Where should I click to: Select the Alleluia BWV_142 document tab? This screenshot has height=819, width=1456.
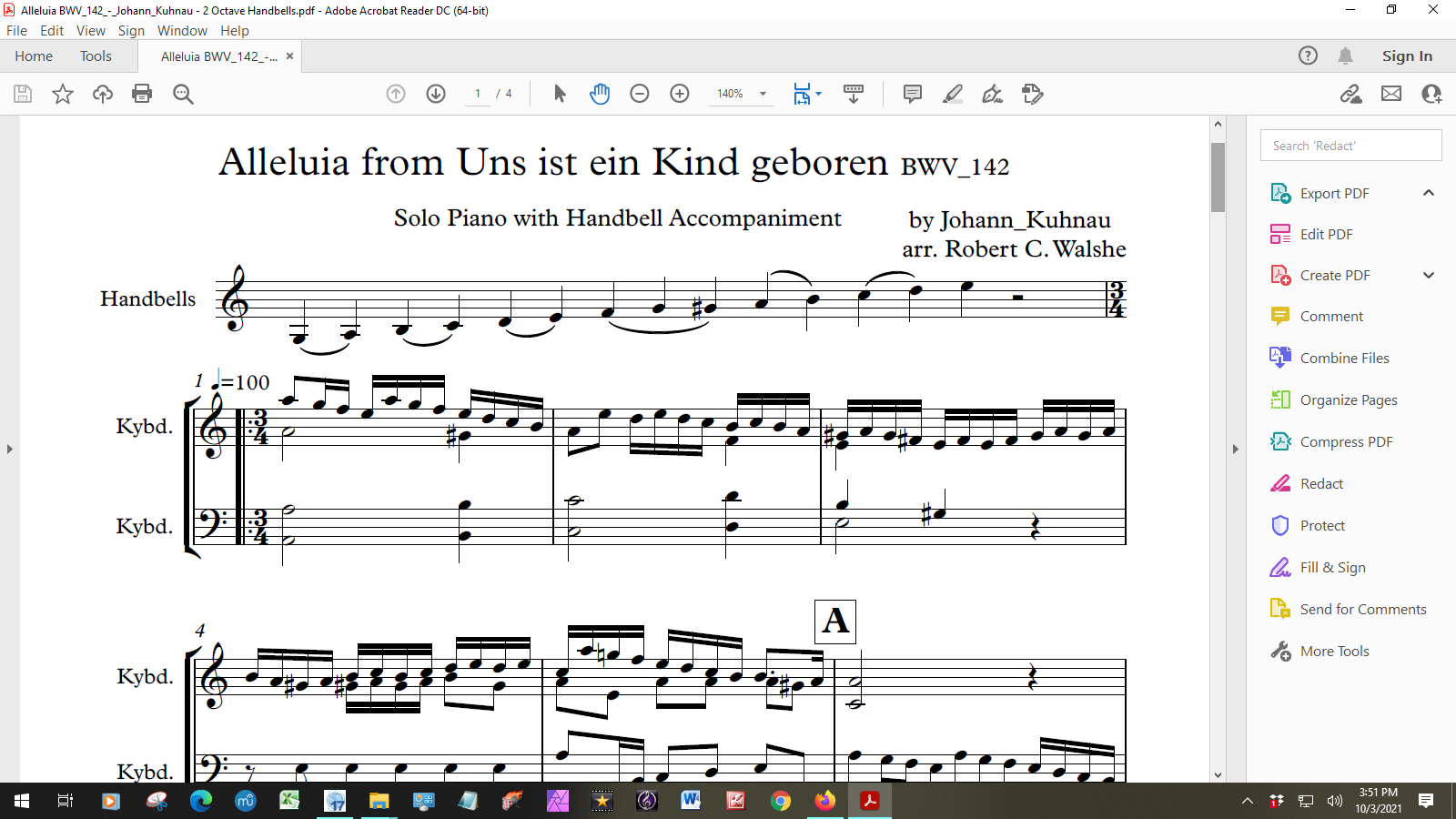tap(218, 56)
